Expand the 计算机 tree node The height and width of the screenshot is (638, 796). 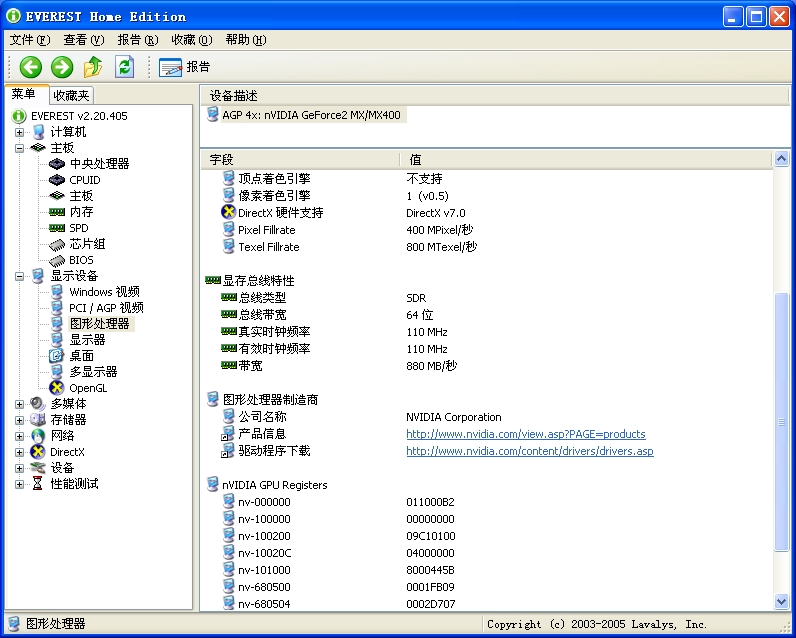coord(19,132)
